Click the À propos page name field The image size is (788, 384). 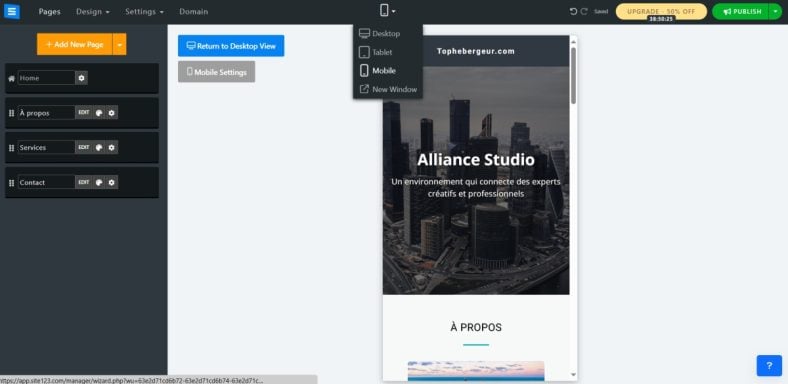[46, 113]
